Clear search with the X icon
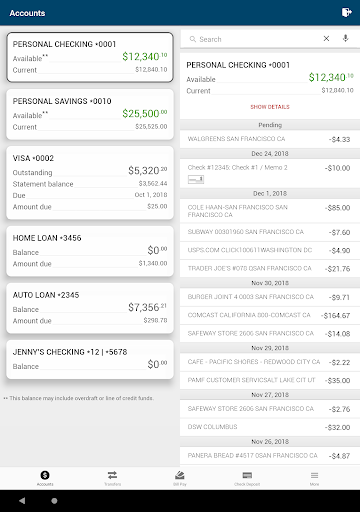The image size is (360, 512). (x=326, y=39)
